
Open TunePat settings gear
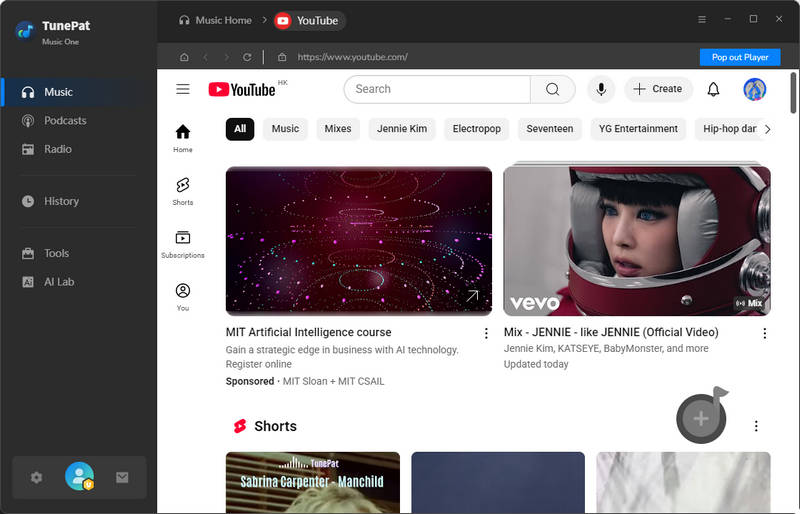(x=37, y=478)
